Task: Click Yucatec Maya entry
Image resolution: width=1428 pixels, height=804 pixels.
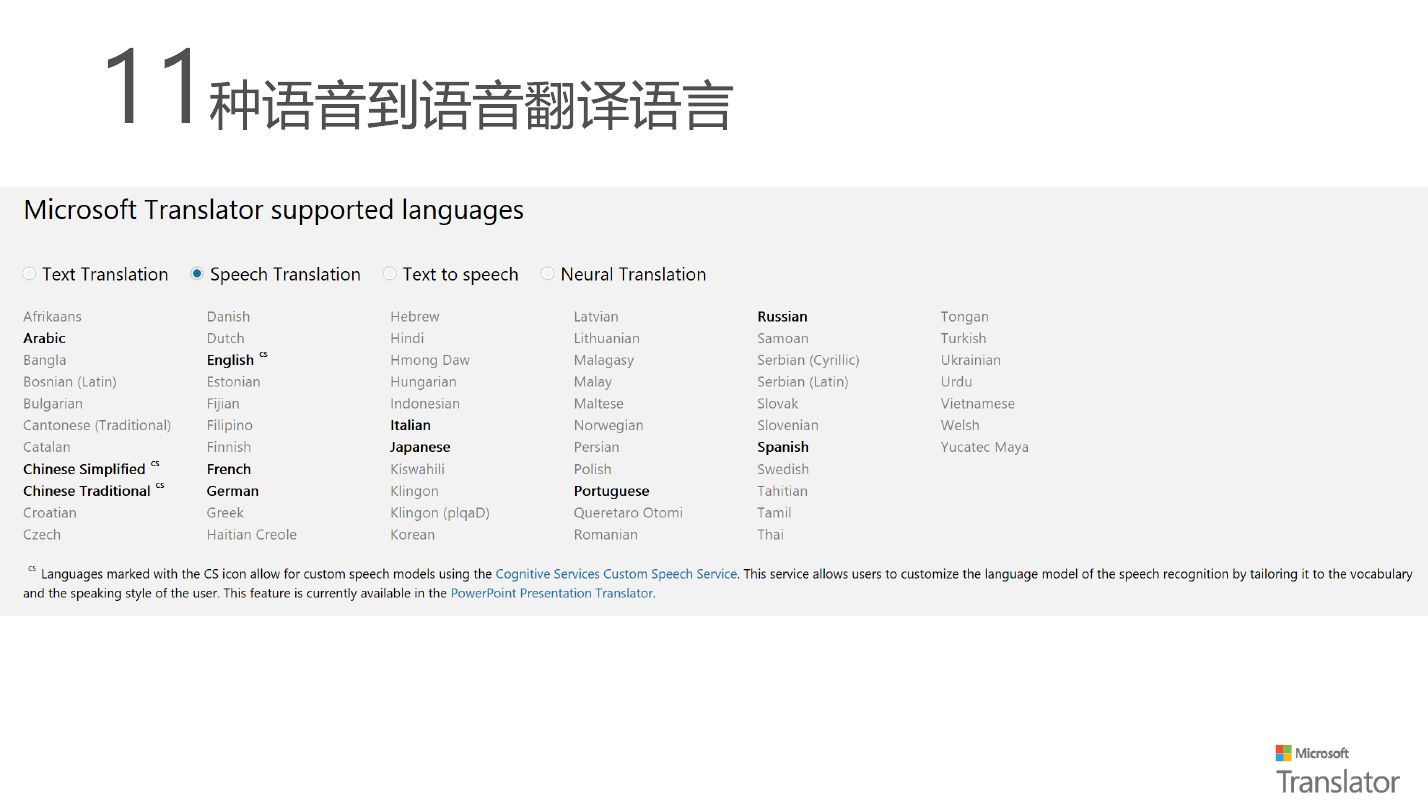Action: 984,447
